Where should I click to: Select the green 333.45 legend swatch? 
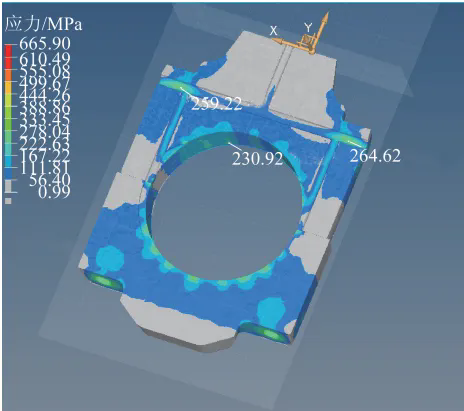8,123
